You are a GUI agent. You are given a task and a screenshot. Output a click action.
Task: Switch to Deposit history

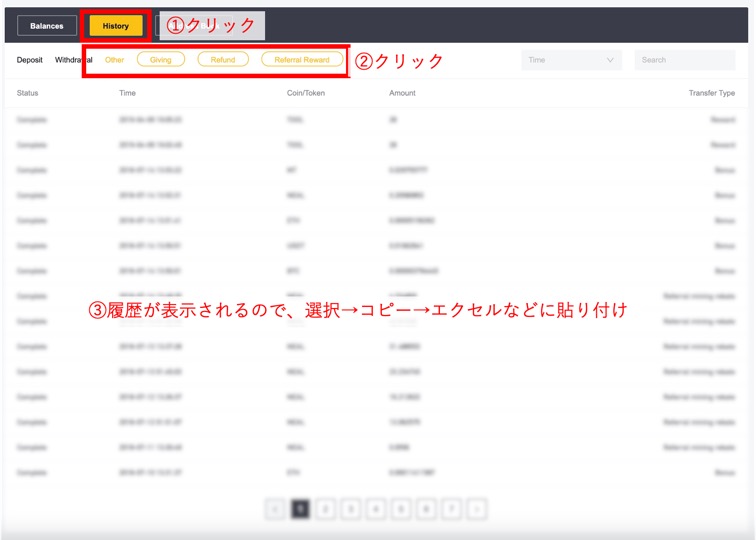tap(29, 60)
